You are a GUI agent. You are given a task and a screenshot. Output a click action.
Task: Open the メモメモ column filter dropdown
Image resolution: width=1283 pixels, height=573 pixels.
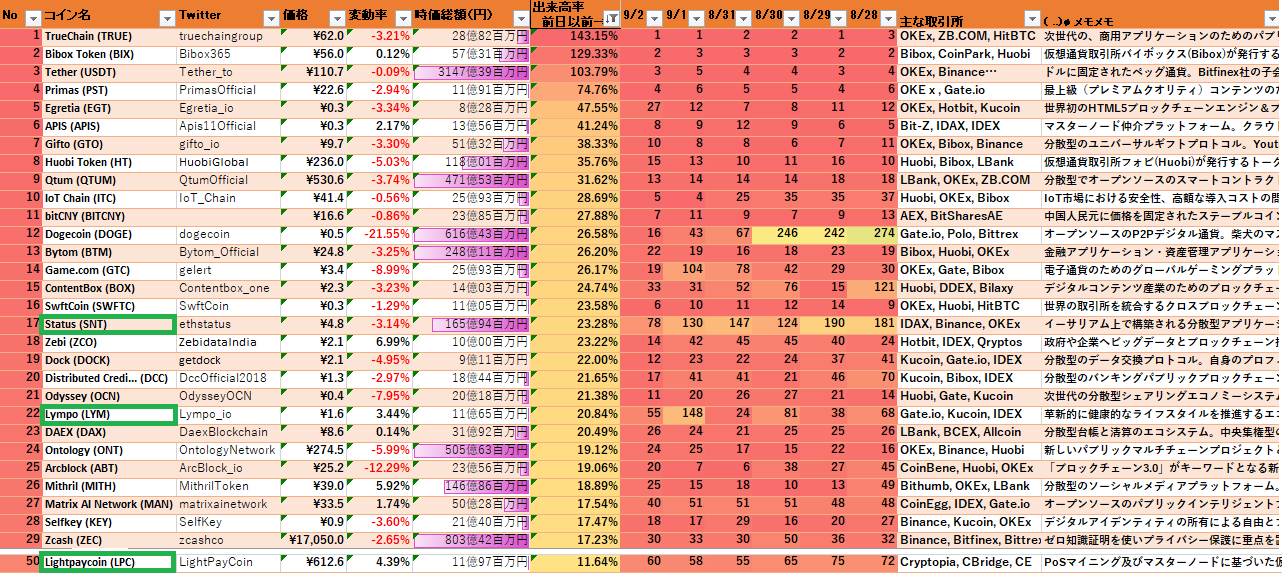click(1272, 18)
